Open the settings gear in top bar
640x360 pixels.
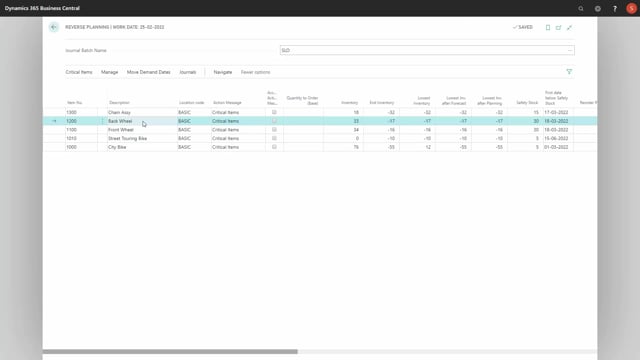tap(598, 8)
